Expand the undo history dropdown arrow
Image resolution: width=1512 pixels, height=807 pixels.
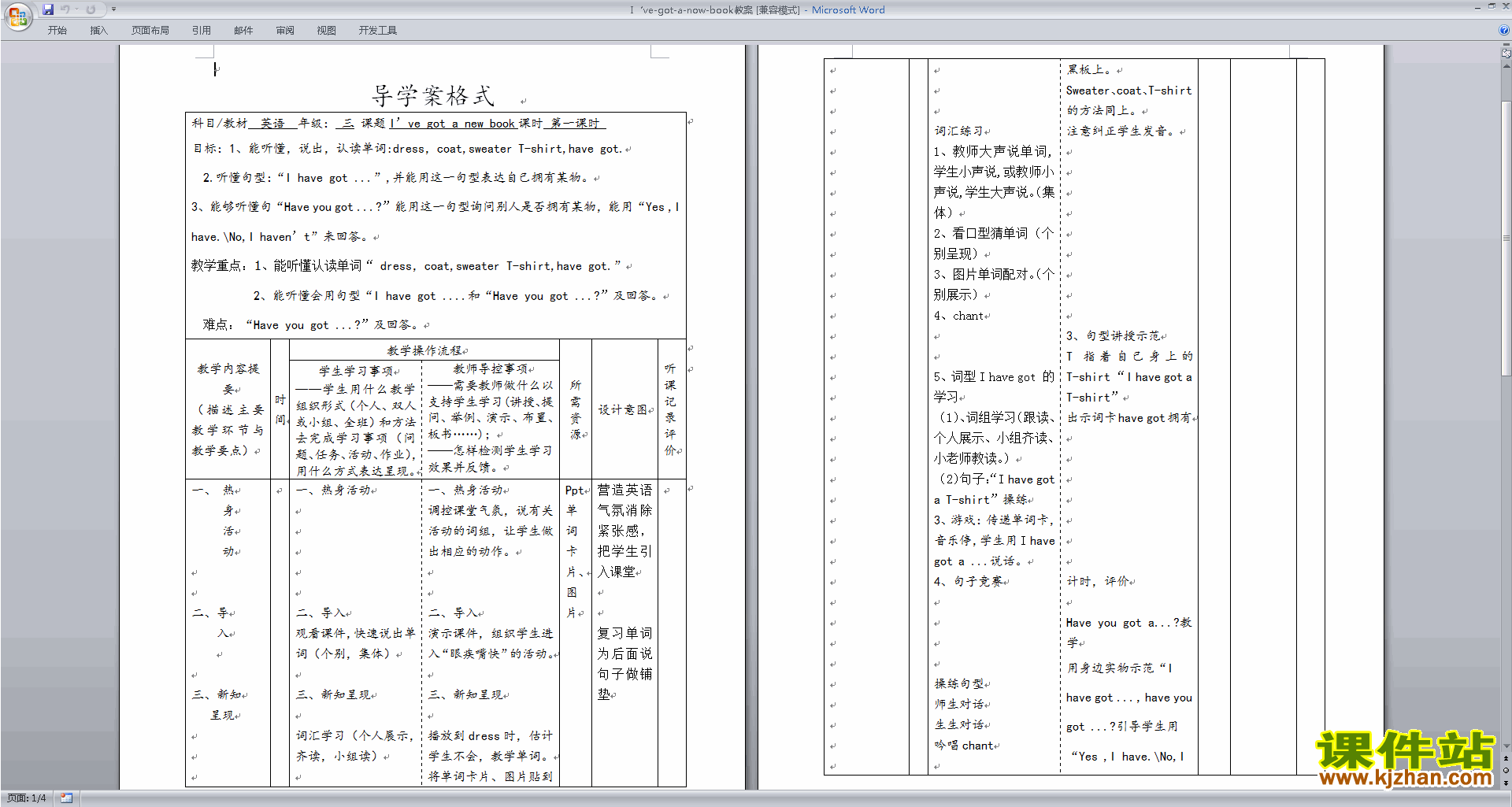coord(76,9)
